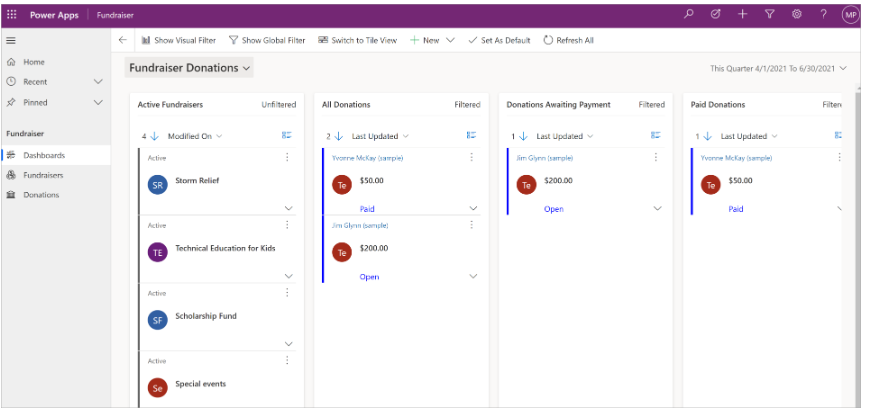Click the plus quick create icon in header
The width and height of the screenshot is (871, 417).
(x=743, y=15)
